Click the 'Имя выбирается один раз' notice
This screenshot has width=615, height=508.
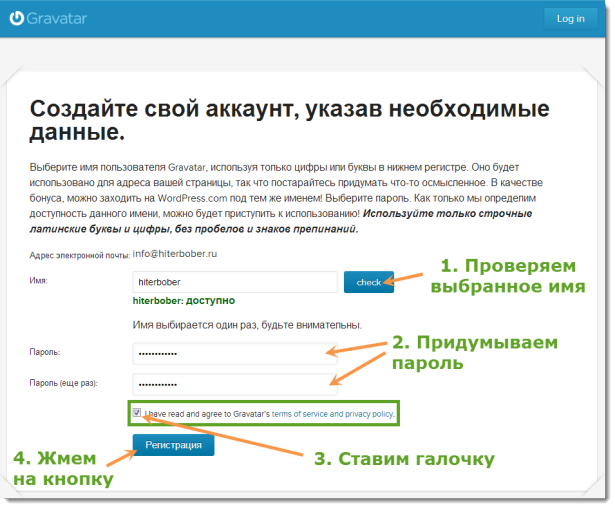click(247, 325)
